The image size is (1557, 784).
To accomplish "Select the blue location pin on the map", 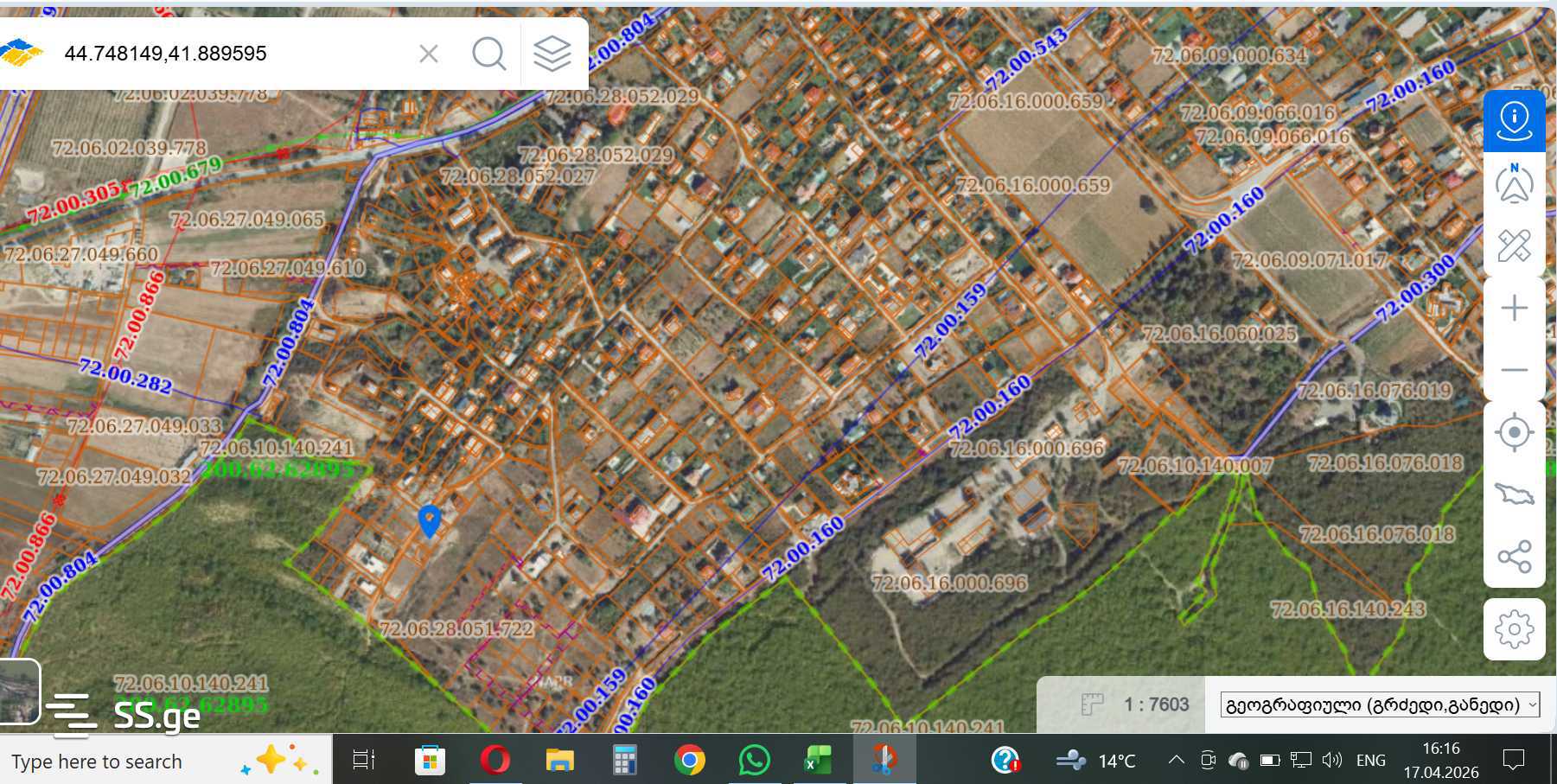I will (x=429, y=520).
